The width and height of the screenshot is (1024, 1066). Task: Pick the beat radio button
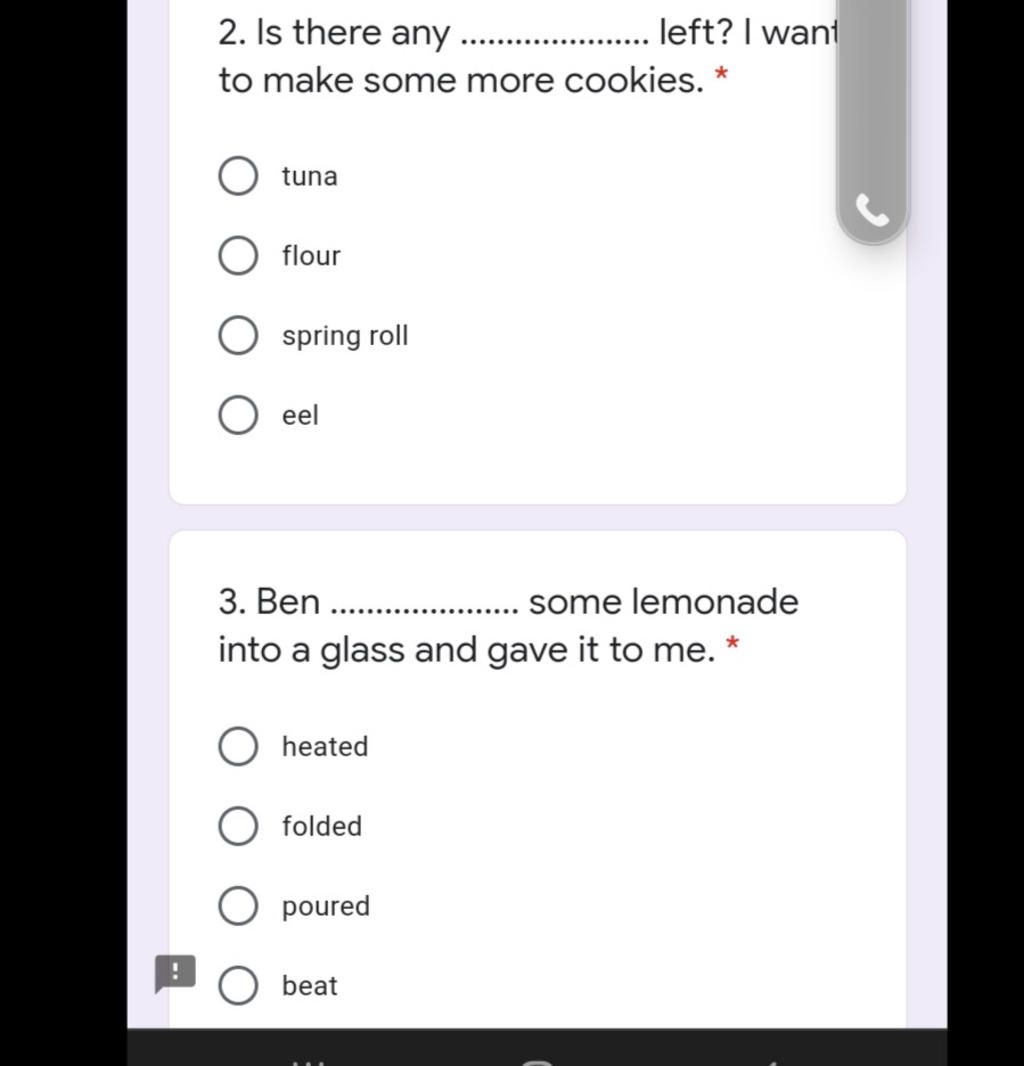point(238,985)
